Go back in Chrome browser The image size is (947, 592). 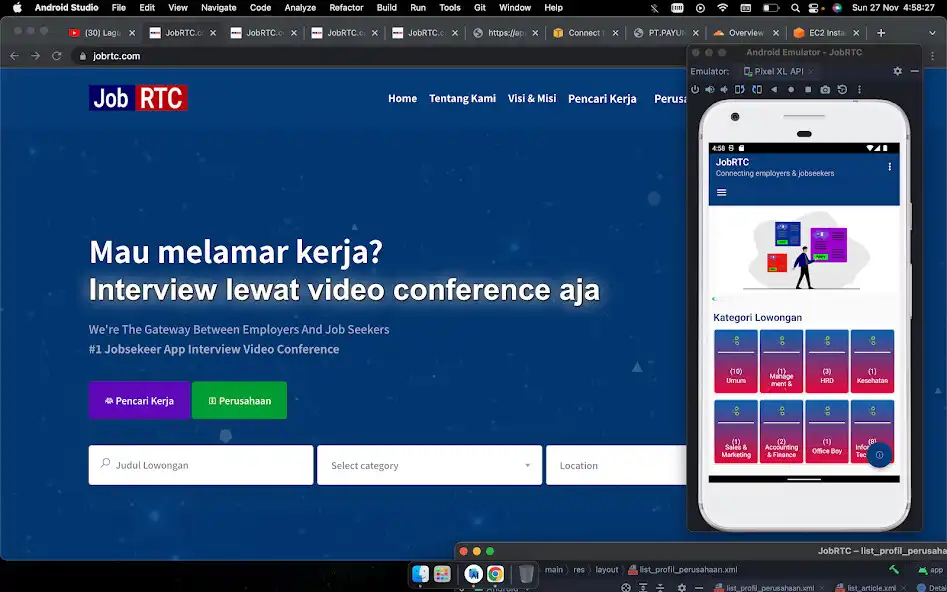[14, 56]
